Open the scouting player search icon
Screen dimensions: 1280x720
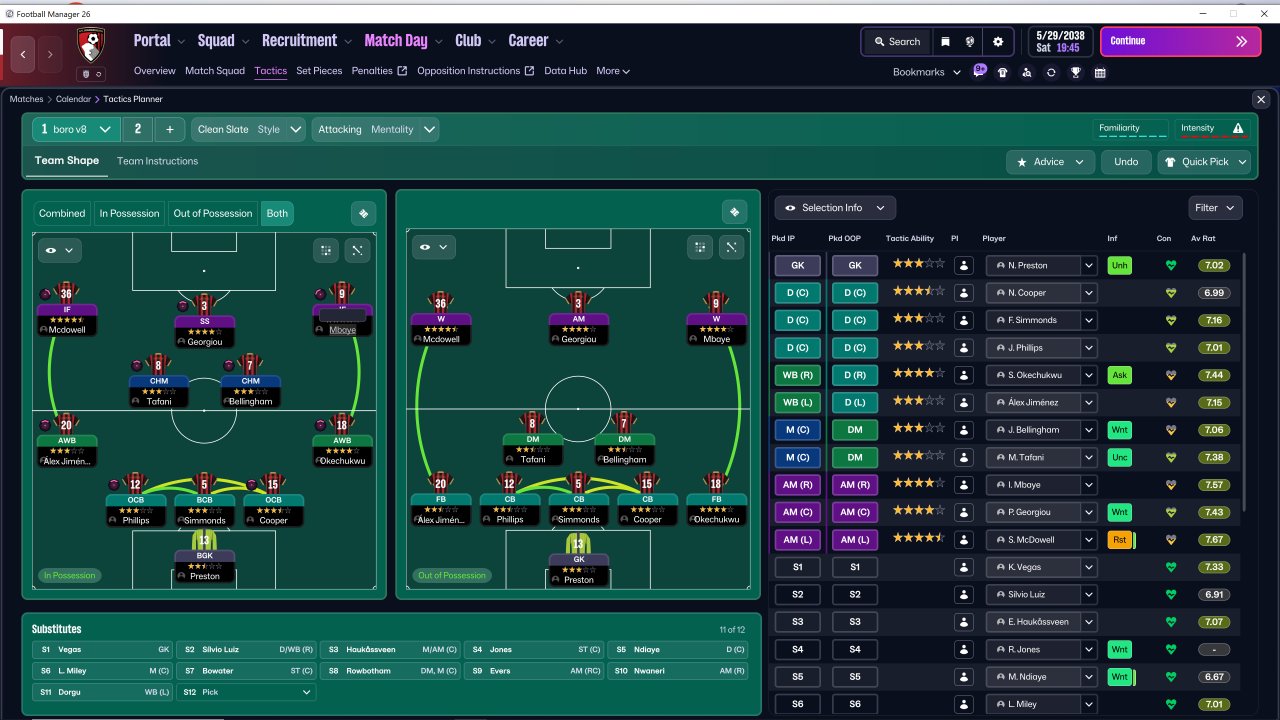(x=1027, y=72)
